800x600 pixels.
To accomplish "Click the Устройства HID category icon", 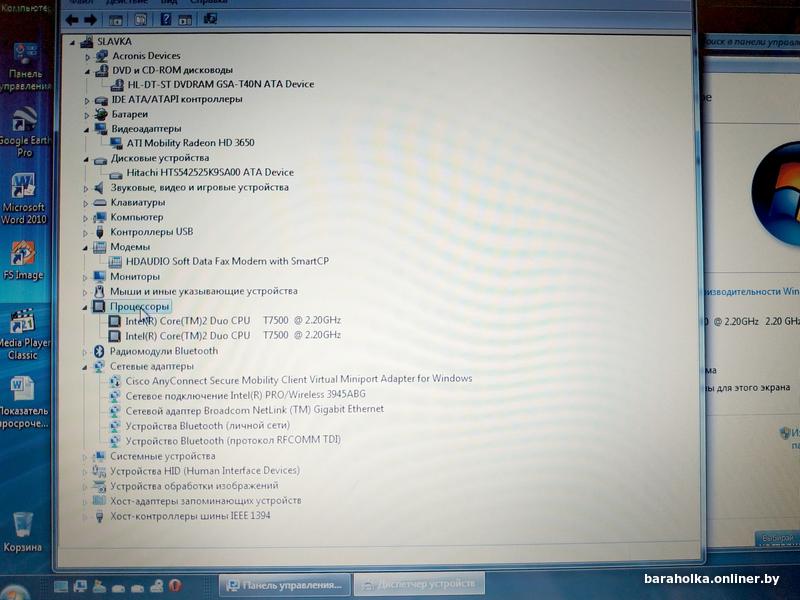I will (x=98, y=471).
